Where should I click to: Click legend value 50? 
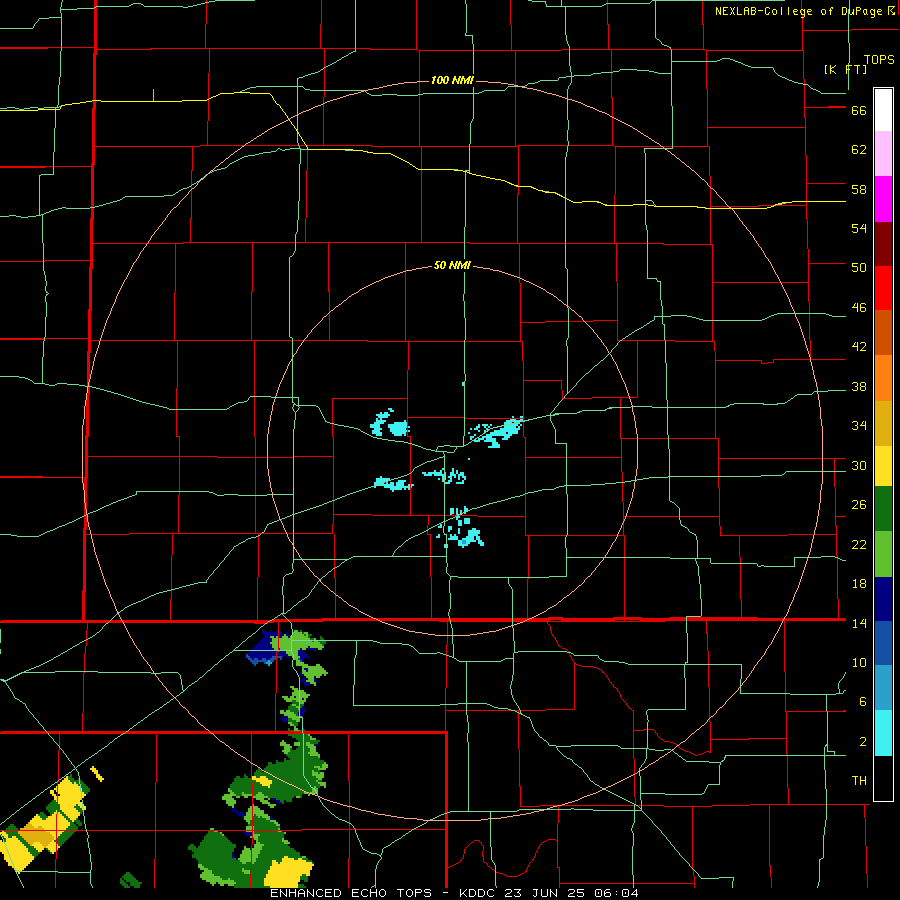(859, 267)
